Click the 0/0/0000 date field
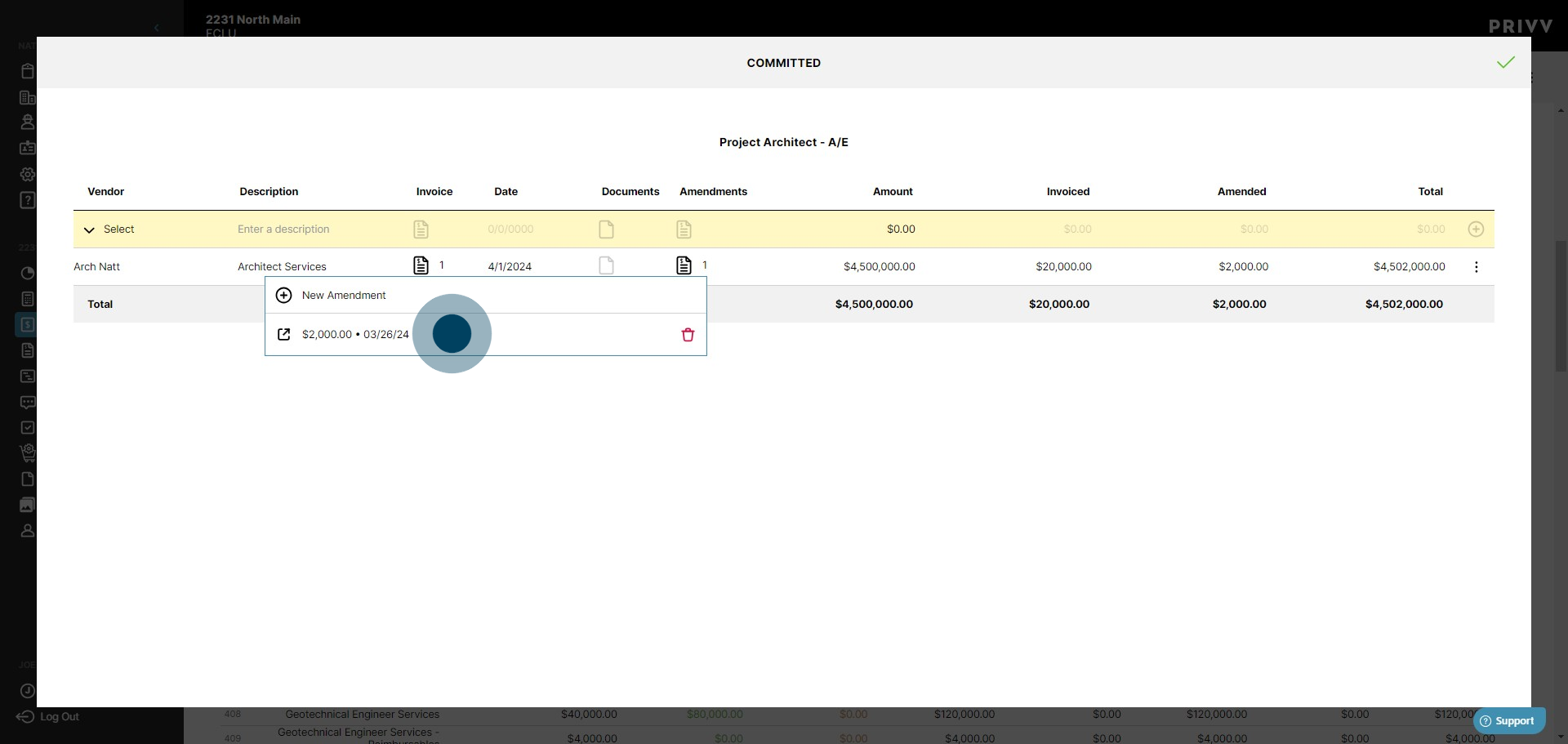This screenshot has width=1568, height=744. 510,229
